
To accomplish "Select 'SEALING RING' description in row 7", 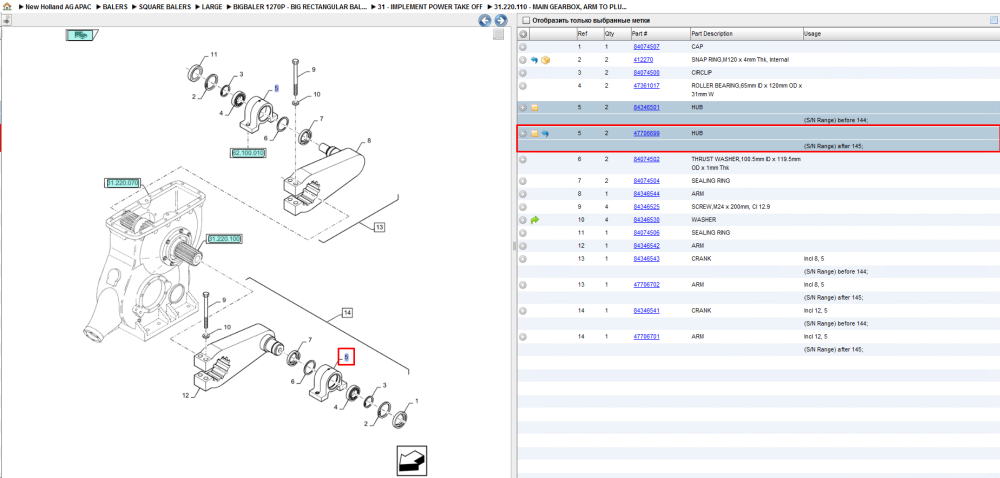I will 710,181.
